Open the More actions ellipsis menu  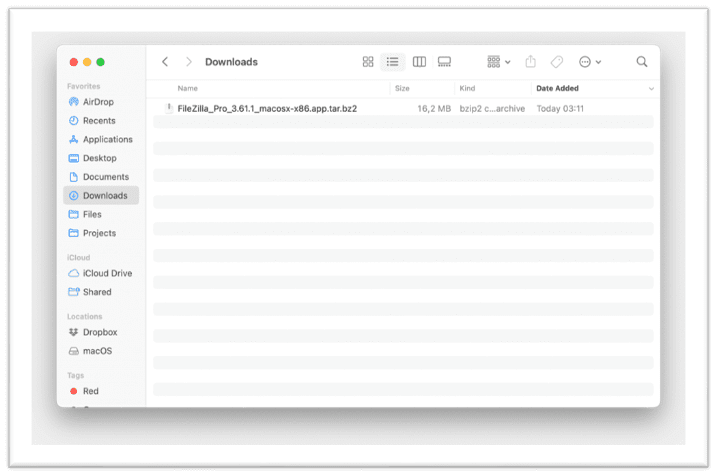pos(590,61)
